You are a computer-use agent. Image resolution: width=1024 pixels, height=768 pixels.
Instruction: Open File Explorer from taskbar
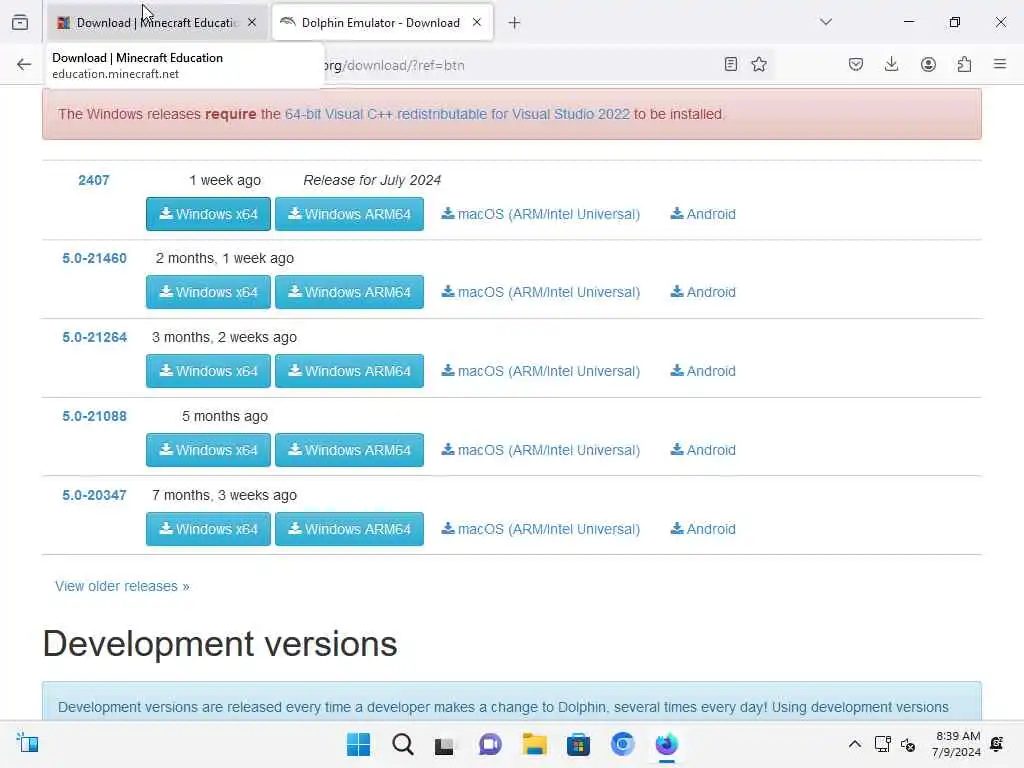(534, 744)
